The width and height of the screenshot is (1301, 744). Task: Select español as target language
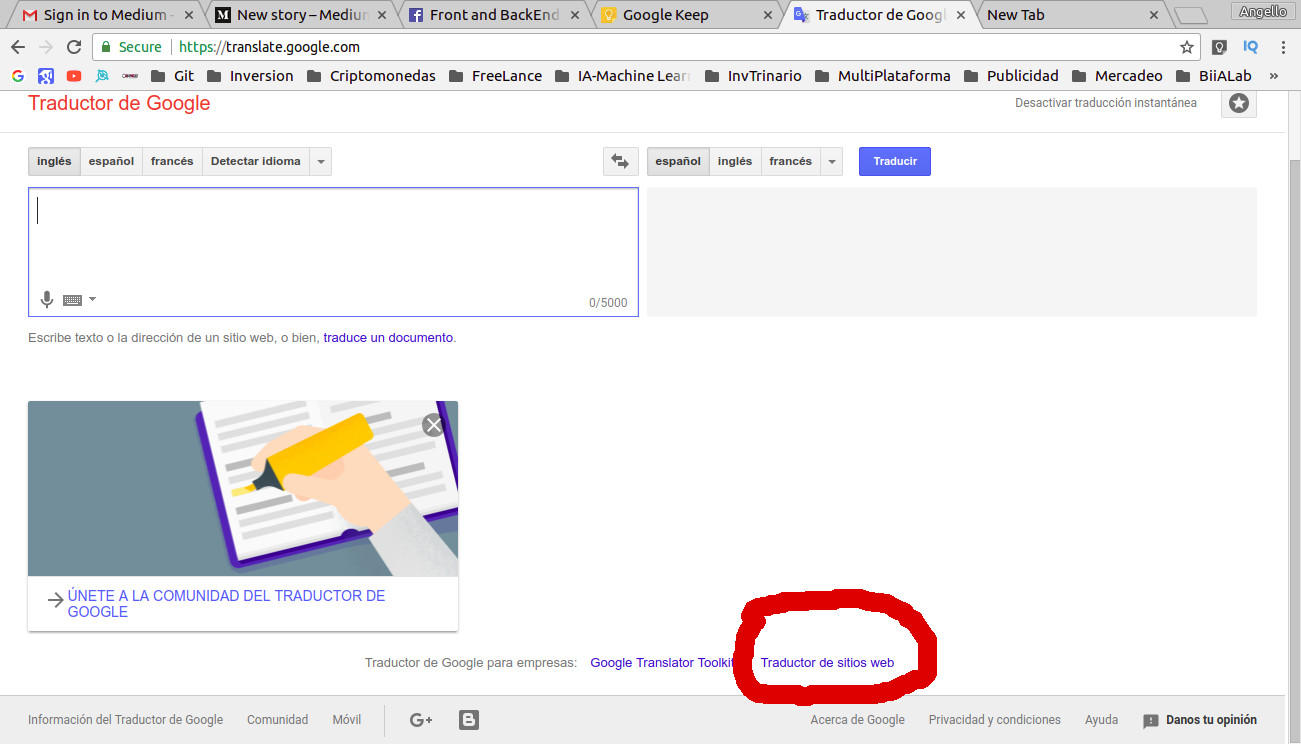(678, 161)
